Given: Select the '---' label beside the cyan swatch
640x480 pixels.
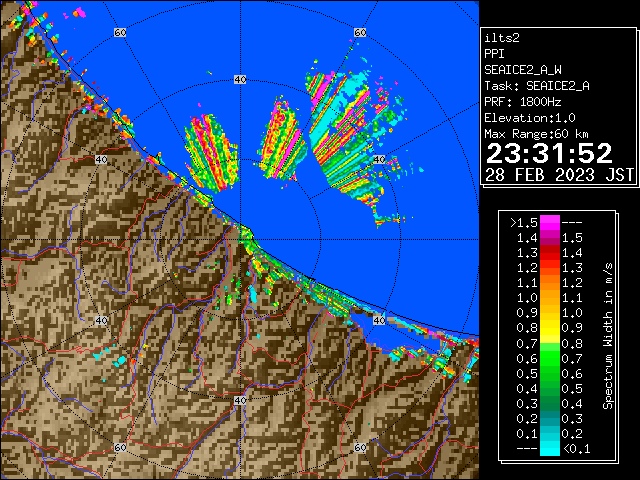Looking at the screenshot, I should coord(527,449).
